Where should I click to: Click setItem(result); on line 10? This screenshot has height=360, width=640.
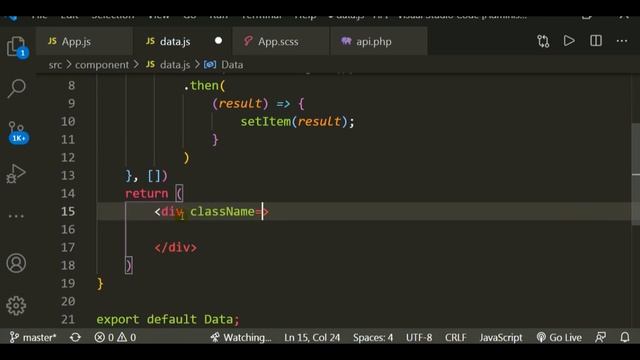pos(298,122)
